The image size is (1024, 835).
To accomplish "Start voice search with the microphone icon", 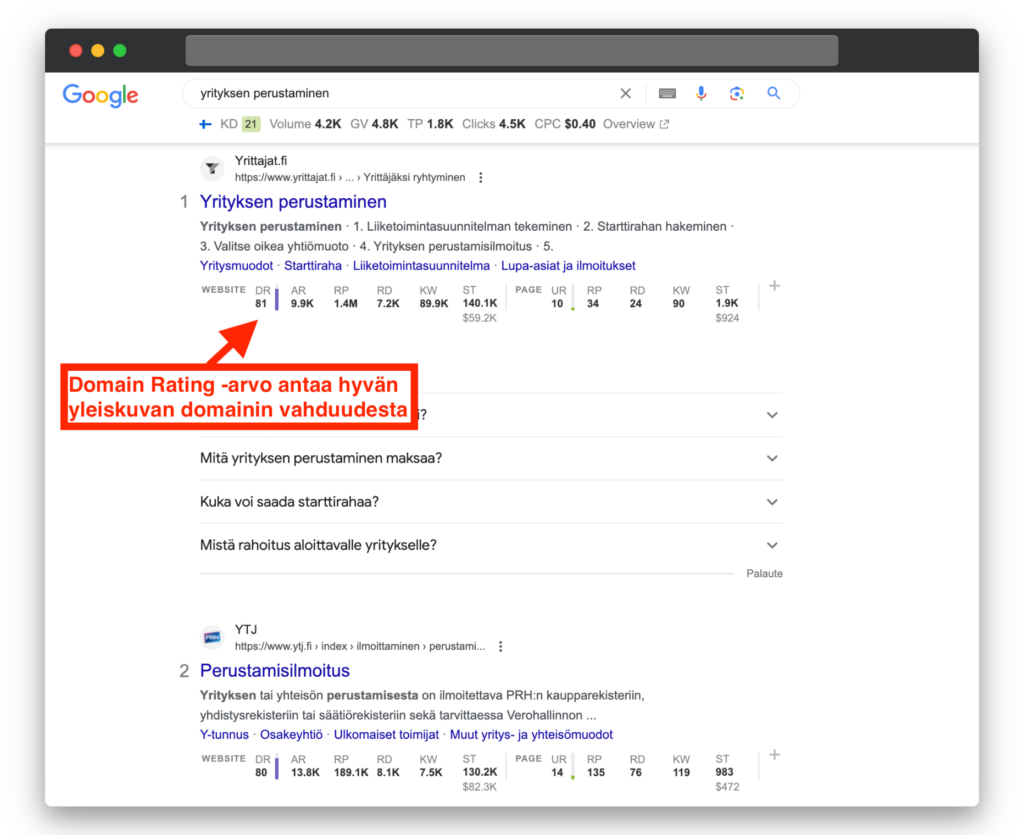I will (701, 93).
